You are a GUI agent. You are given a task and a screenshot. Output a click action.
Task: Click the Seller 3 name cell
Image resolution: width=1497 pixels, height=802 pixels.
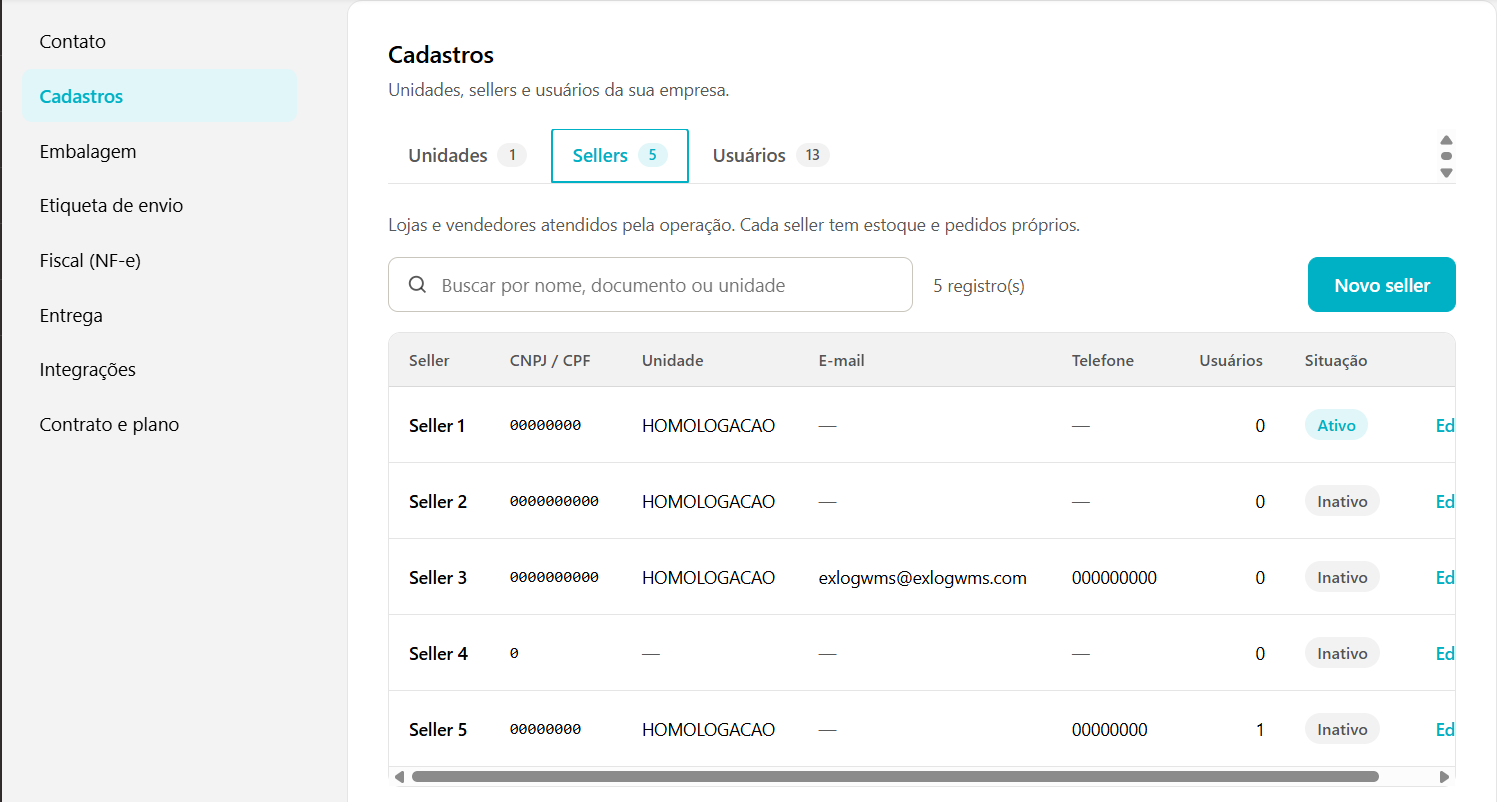coord(438,577)
